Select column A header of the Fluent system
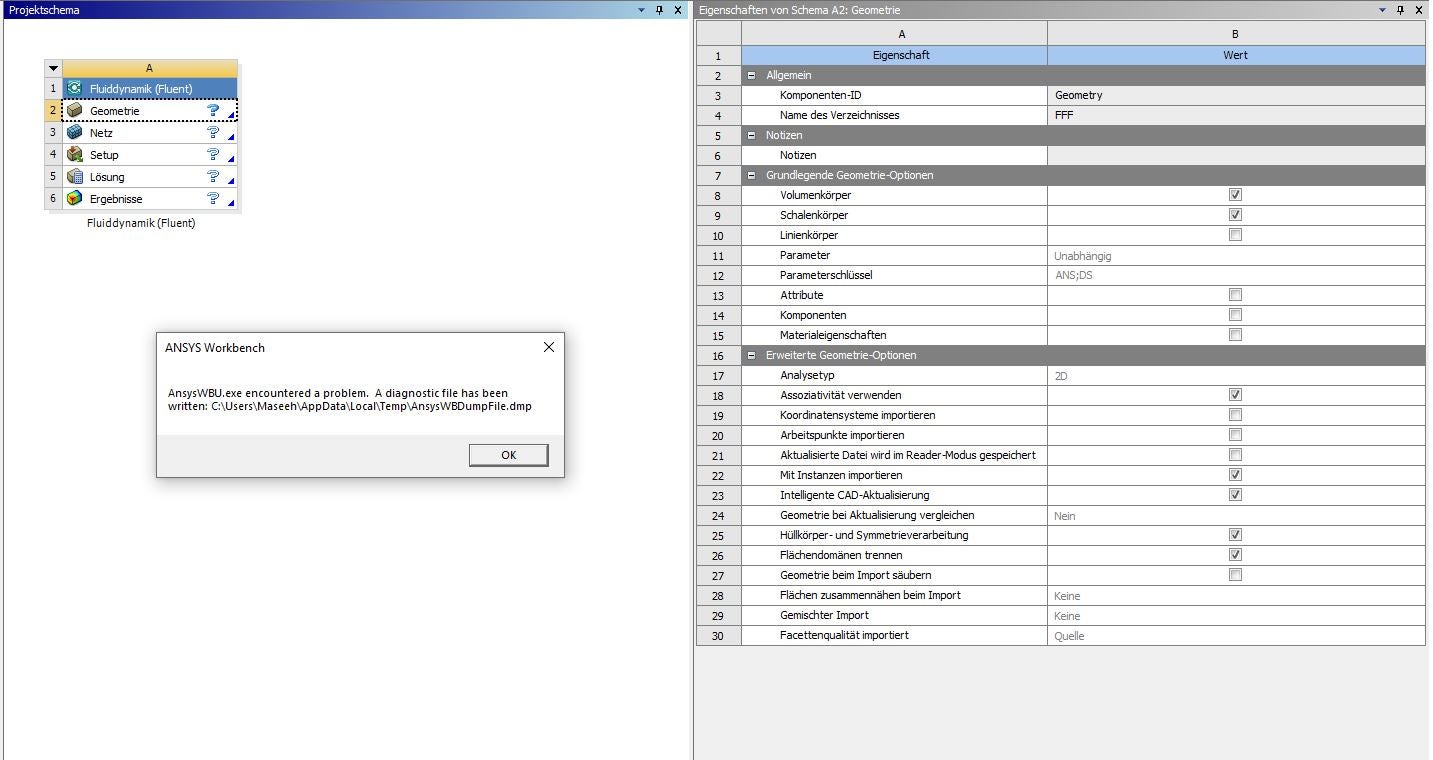The image size is (1433, 760). tap(150, 69)
